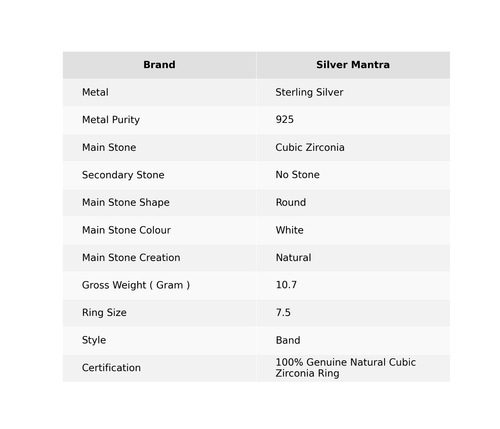Click the No Stone value
The image size is (500, 429).
(298, 175)
